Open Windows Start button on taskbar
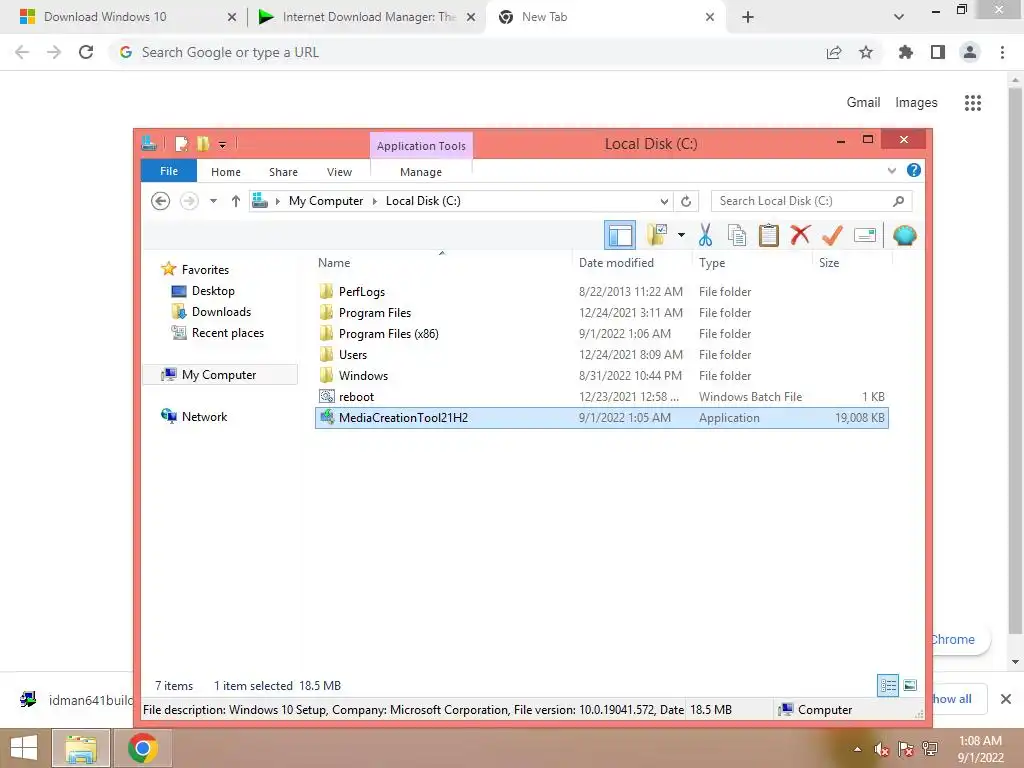1024x768 pixels. click(x=24, y=748)
